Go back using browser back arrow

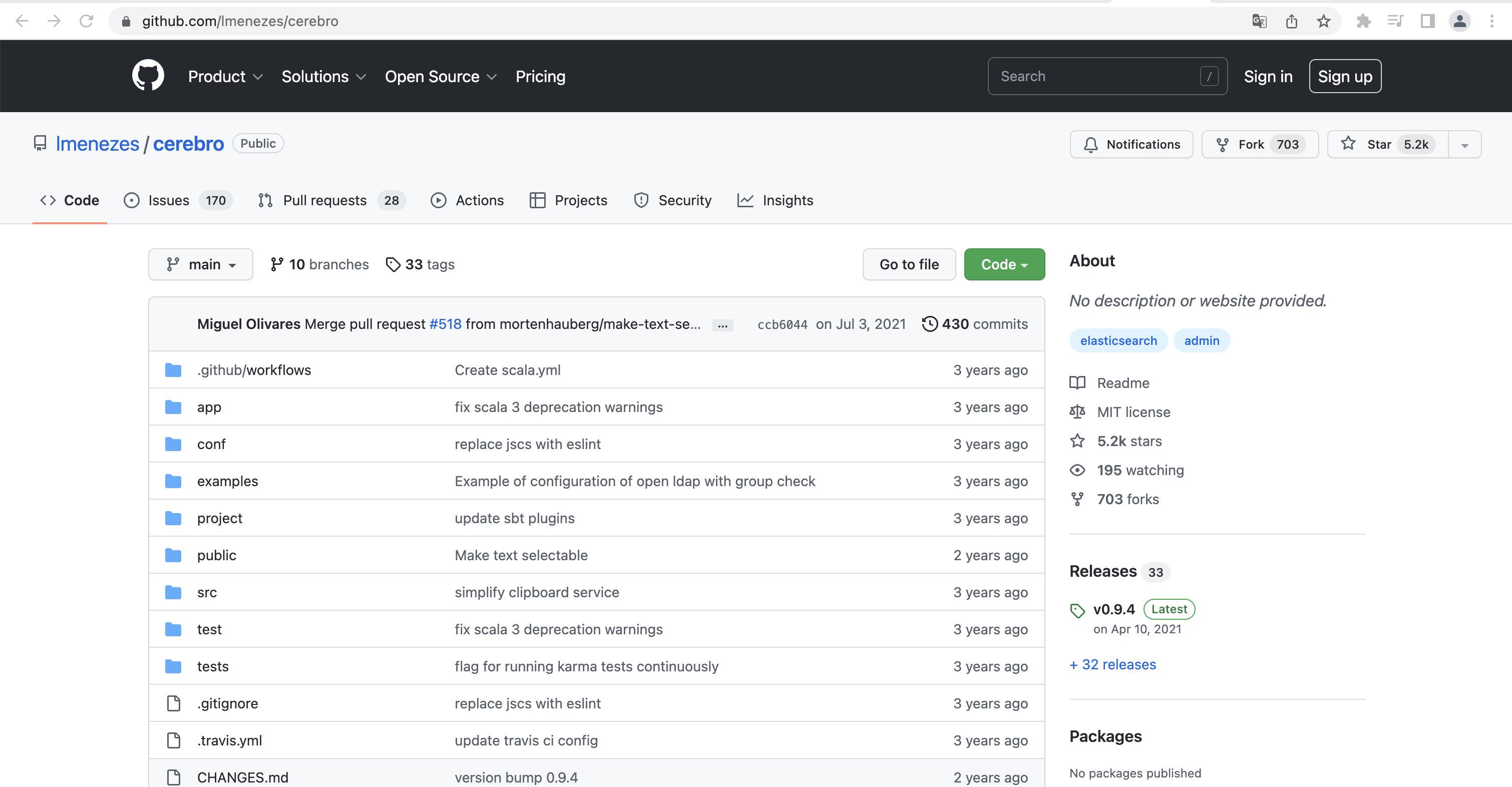(x=22, y=21)
